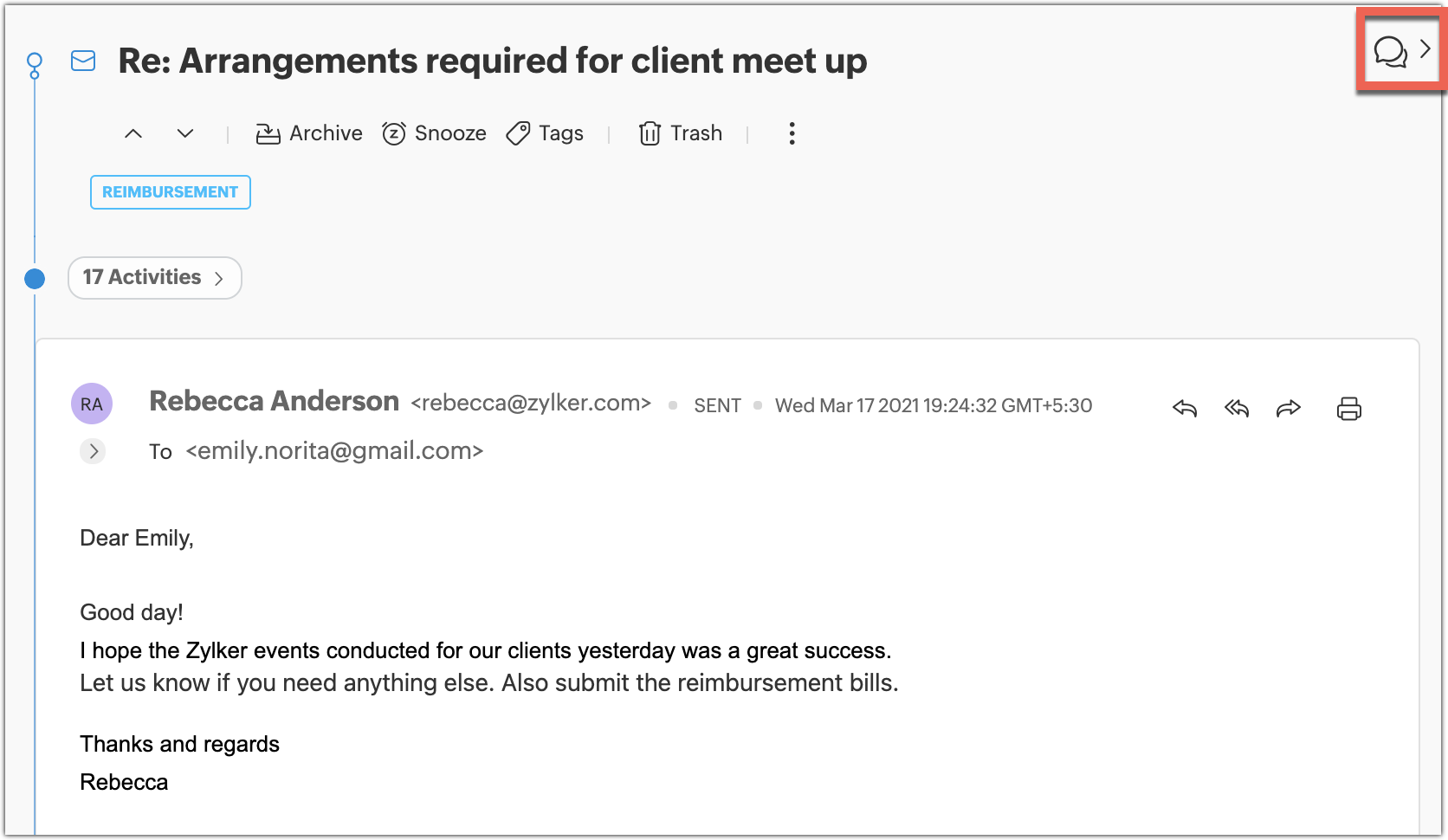1448x840 pixels.
Task: Click the blue activity timeline dot
Action: coord(35,279)
